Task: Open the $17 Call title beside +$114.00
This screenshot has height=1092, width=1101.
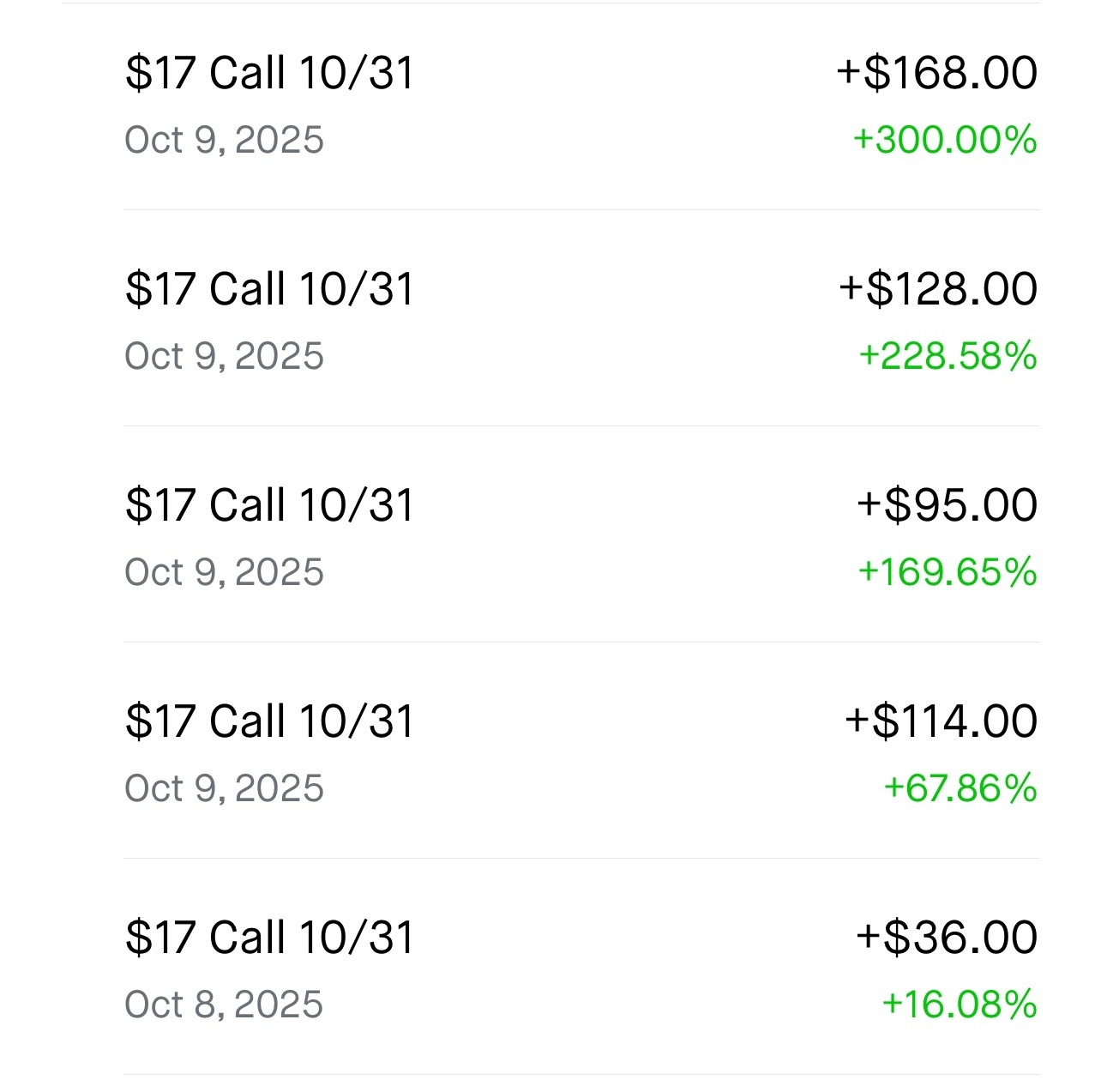Action: click(269, 721)
